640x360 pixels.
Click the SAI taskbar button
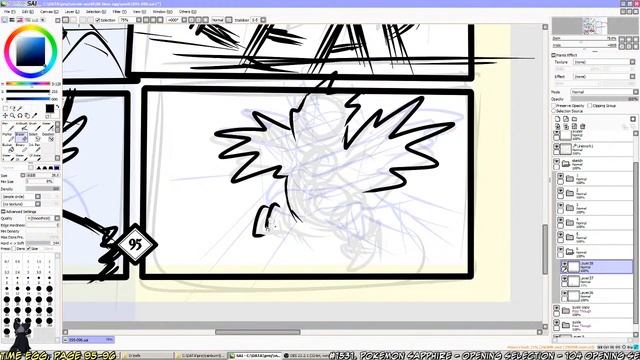pos(254,356)
